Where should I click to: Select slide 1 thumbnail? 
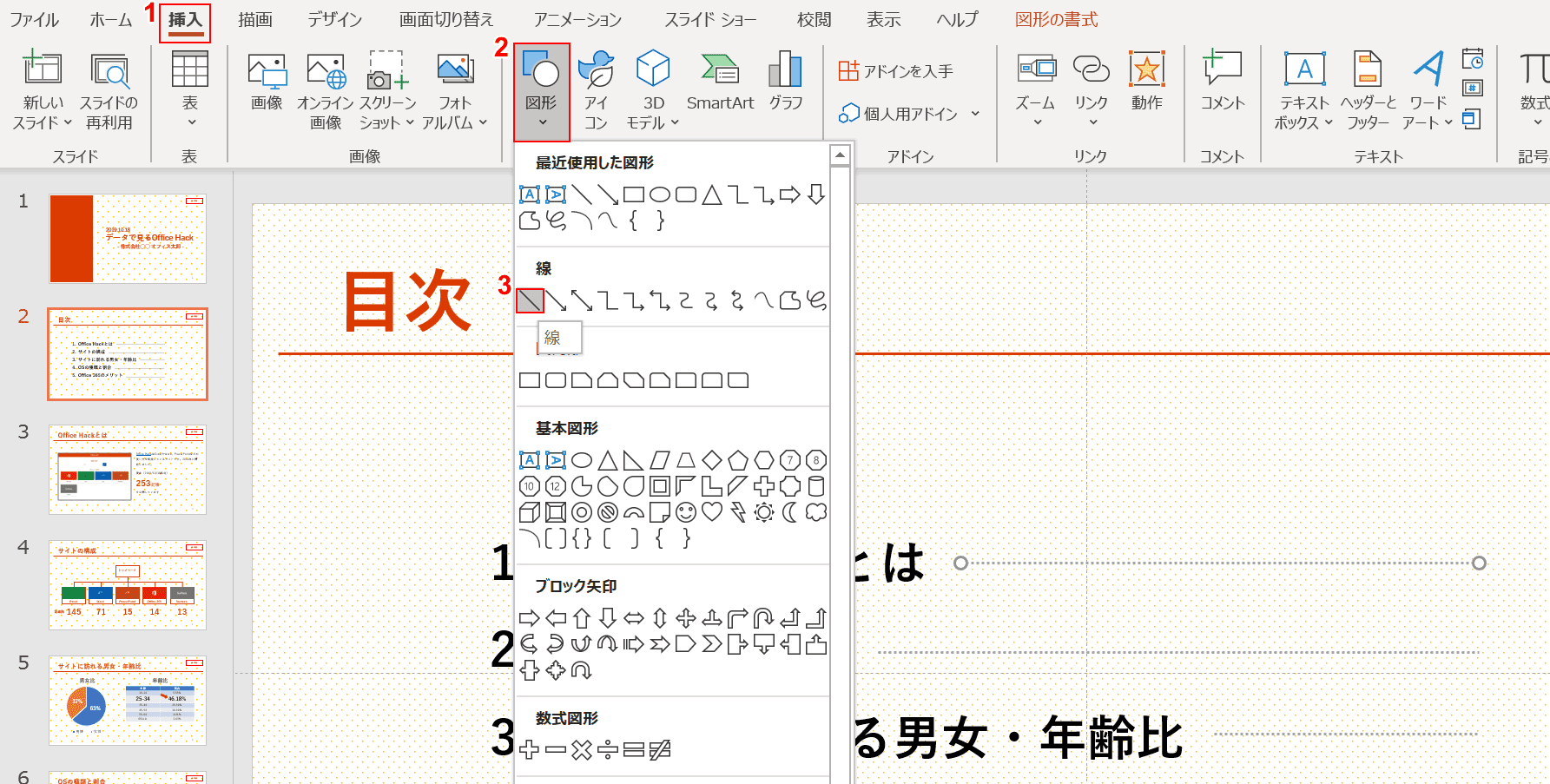point(128,239)
